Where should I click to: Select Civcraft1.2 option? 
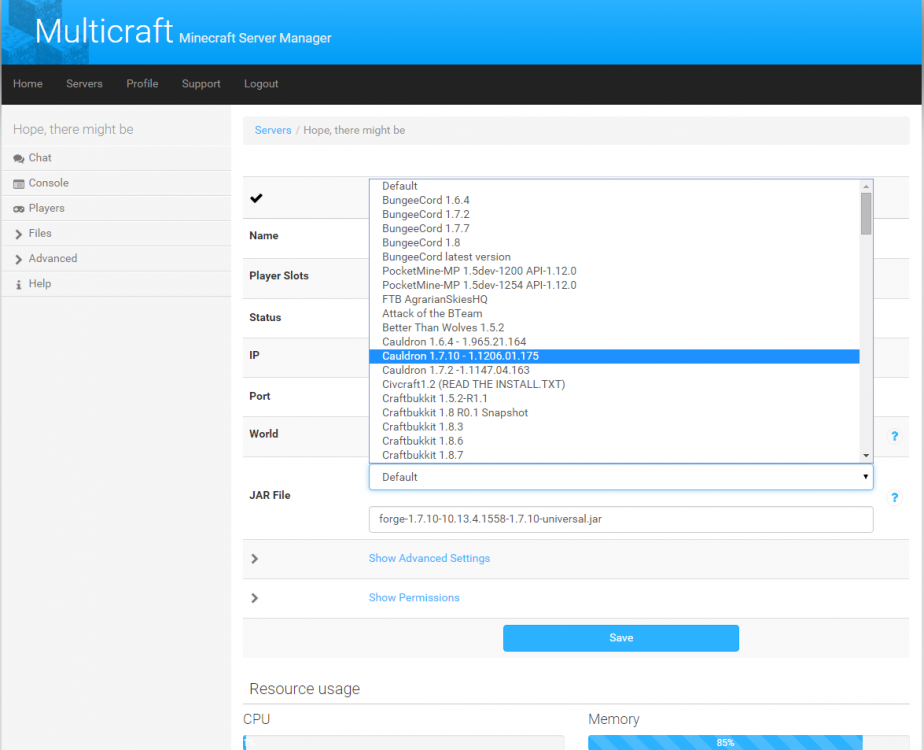pyautogui.click(x=614, y=384)
